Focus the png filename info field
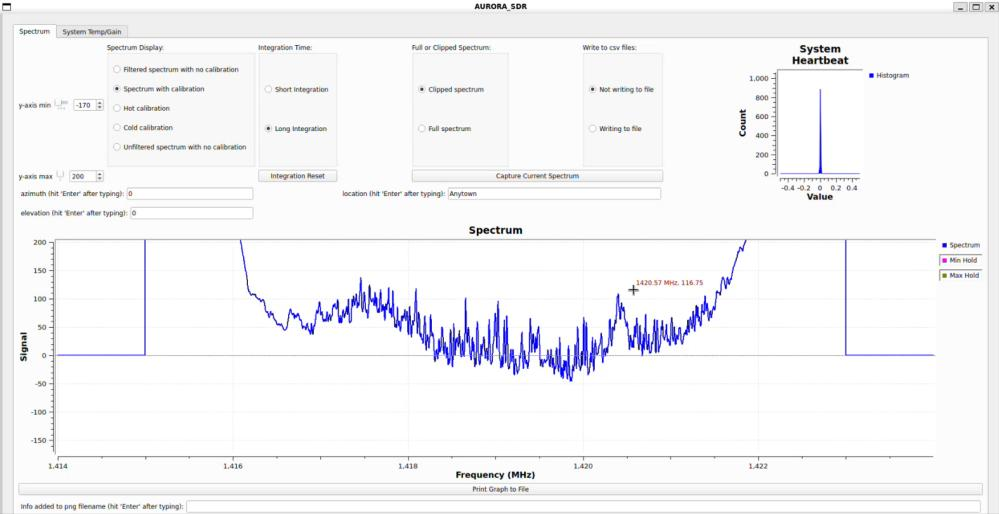The height and width of the screenshot is (514, 999). [x=584, y=506]
